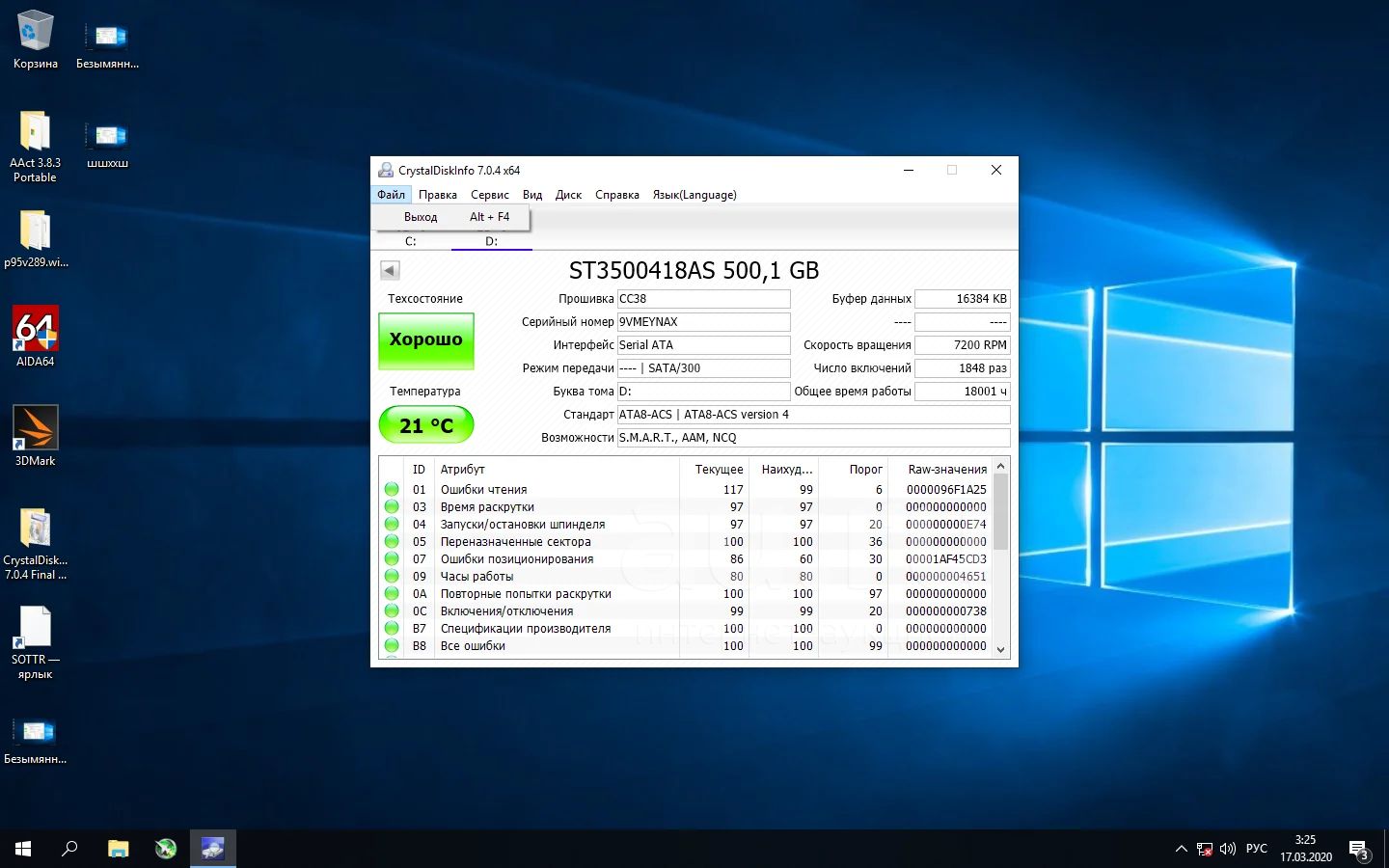Click the green globe taskbar icon
This screenshot has height=868, width=1389.
pos(165,849)
